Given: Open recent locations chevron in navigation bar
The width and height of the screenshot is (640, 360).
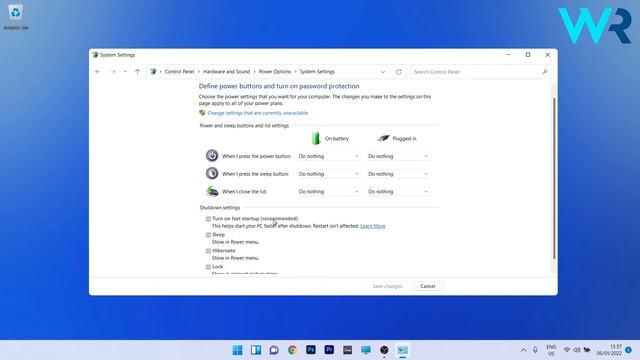Looking at the screenshot, I should coord(125,72).
